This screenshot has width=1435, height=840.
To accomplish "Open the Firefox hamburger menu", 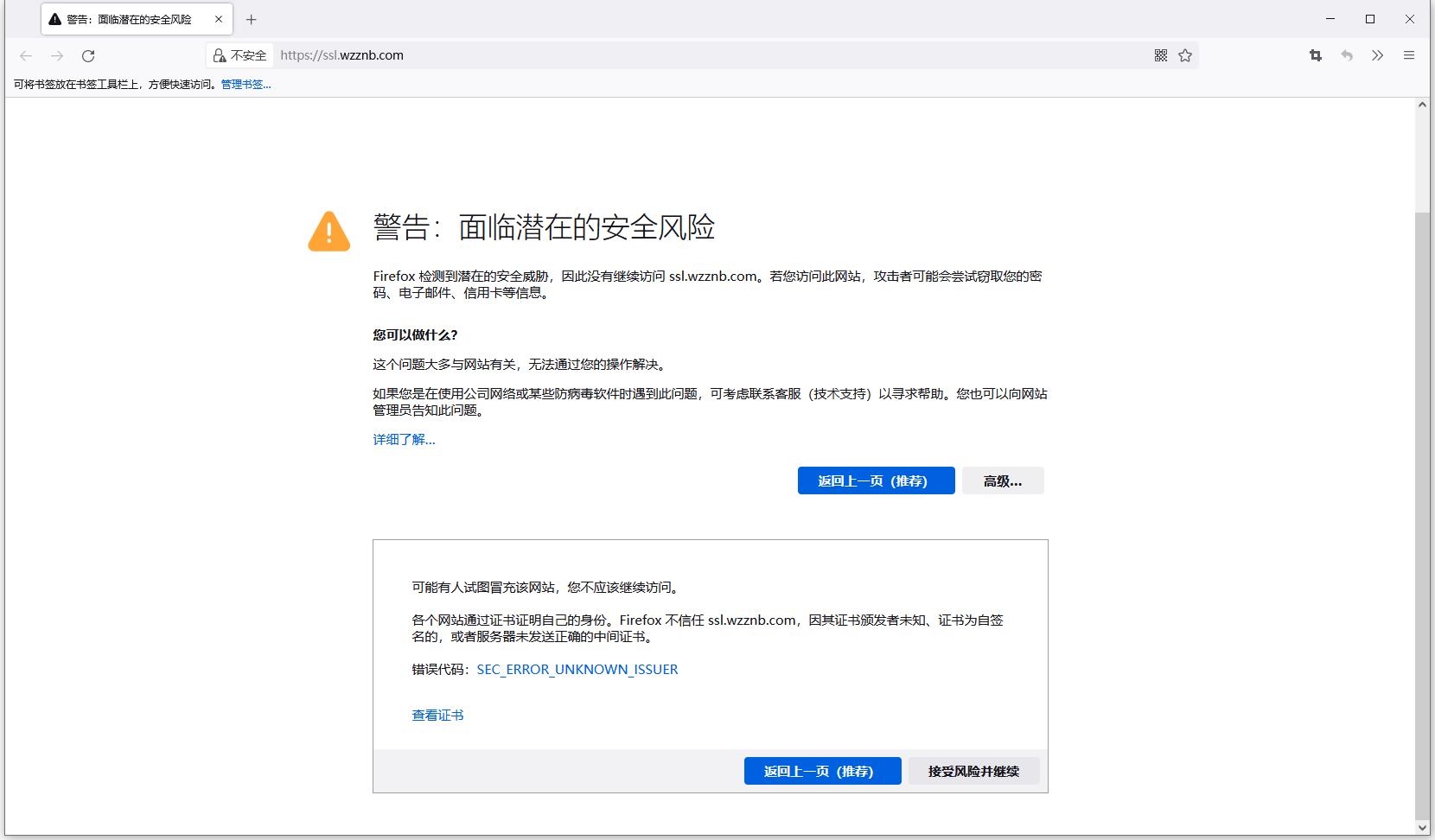I will pos(1408,54).
